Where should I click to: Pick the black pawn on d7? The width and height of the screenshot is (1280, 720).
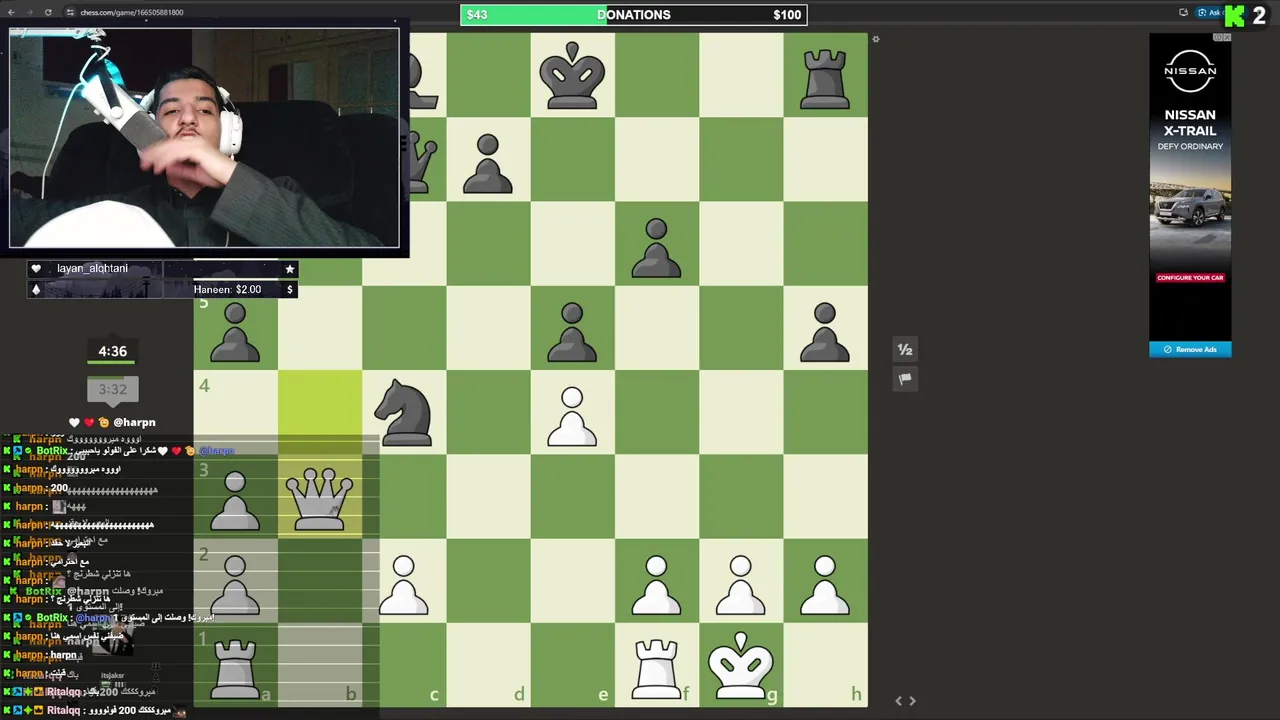[488, 164]
